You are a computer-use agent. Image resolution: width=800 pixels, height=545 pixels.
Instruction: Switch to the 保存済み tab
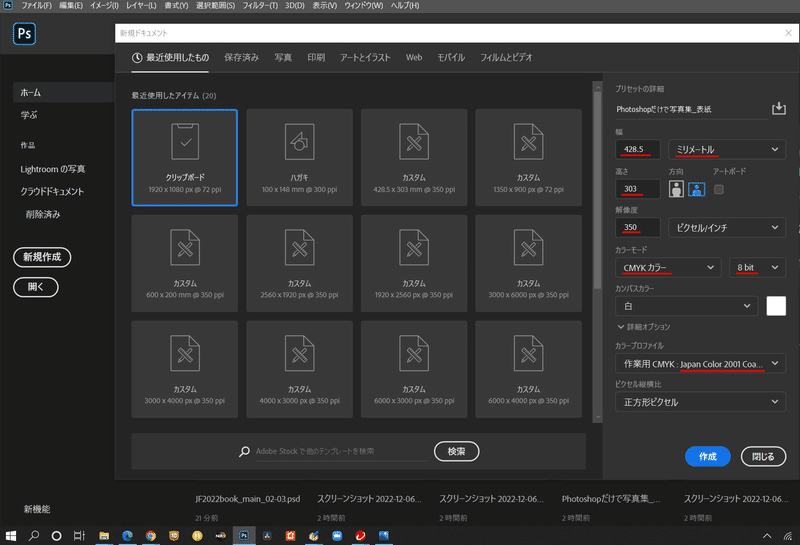(241, 58)
